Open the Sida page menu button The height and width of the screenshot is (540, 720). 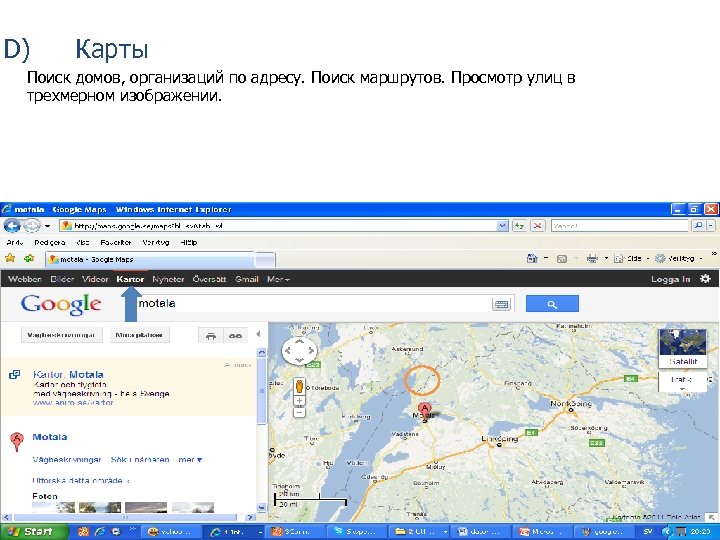(x=631, y=259)
